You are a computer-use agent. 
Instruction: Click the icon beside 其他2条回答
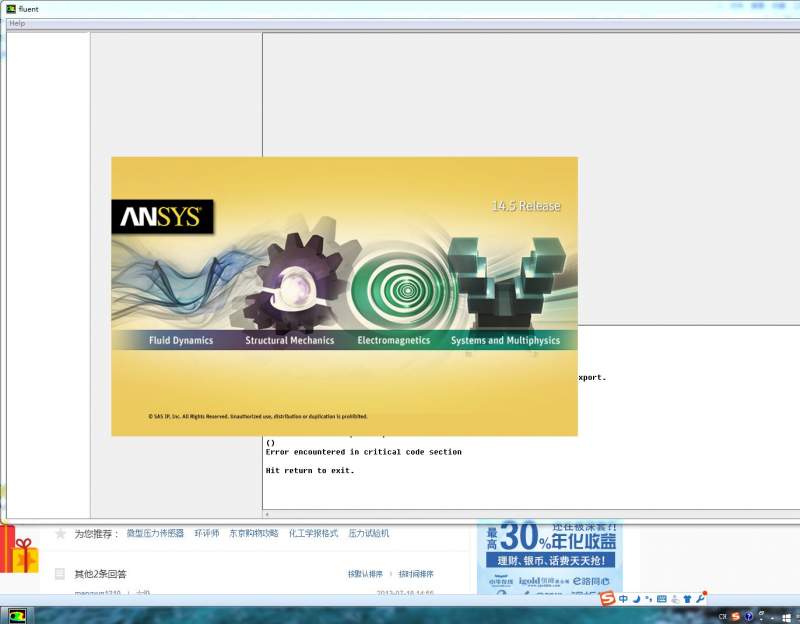[60, 574]
